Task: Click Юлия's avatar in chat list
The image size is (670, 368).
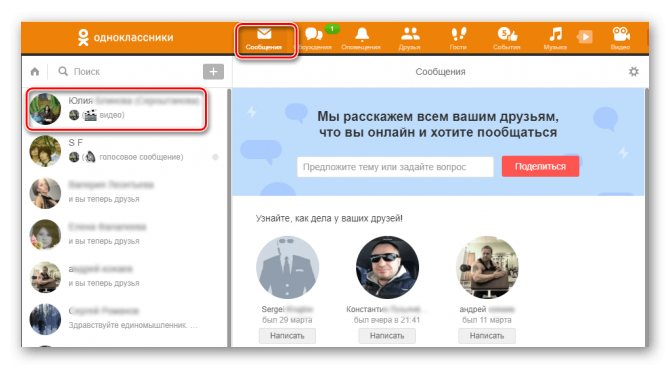Action: click(x=45, y=109)
